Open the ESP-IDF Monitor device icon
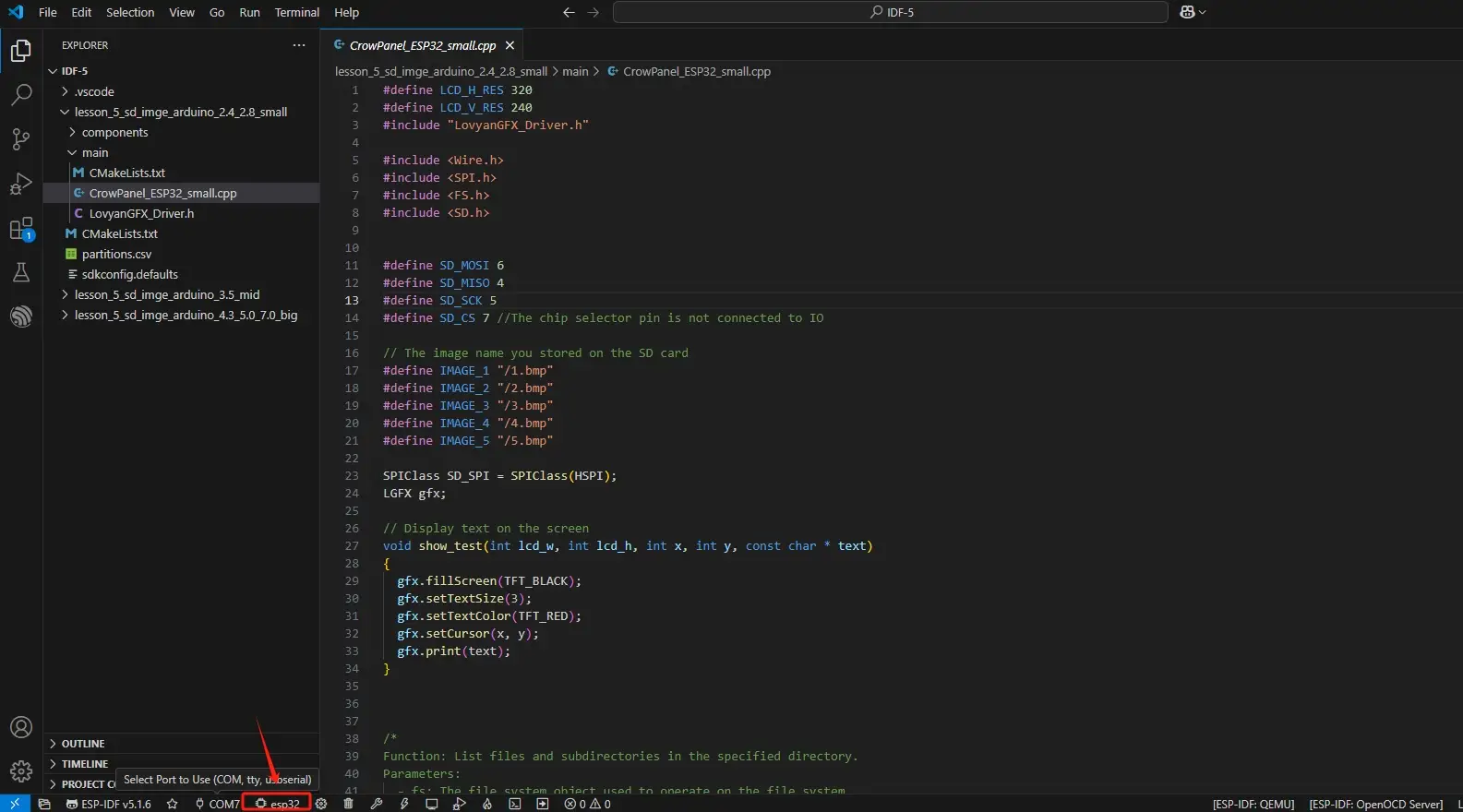 click(431, 804)
